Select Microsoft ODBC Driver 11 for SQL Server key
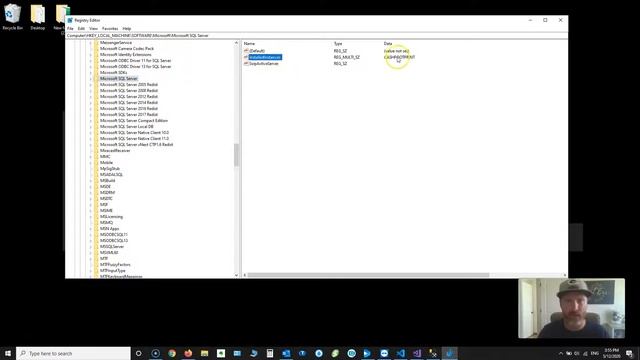This screenshot has width=640, height=360. coord(136,60)
